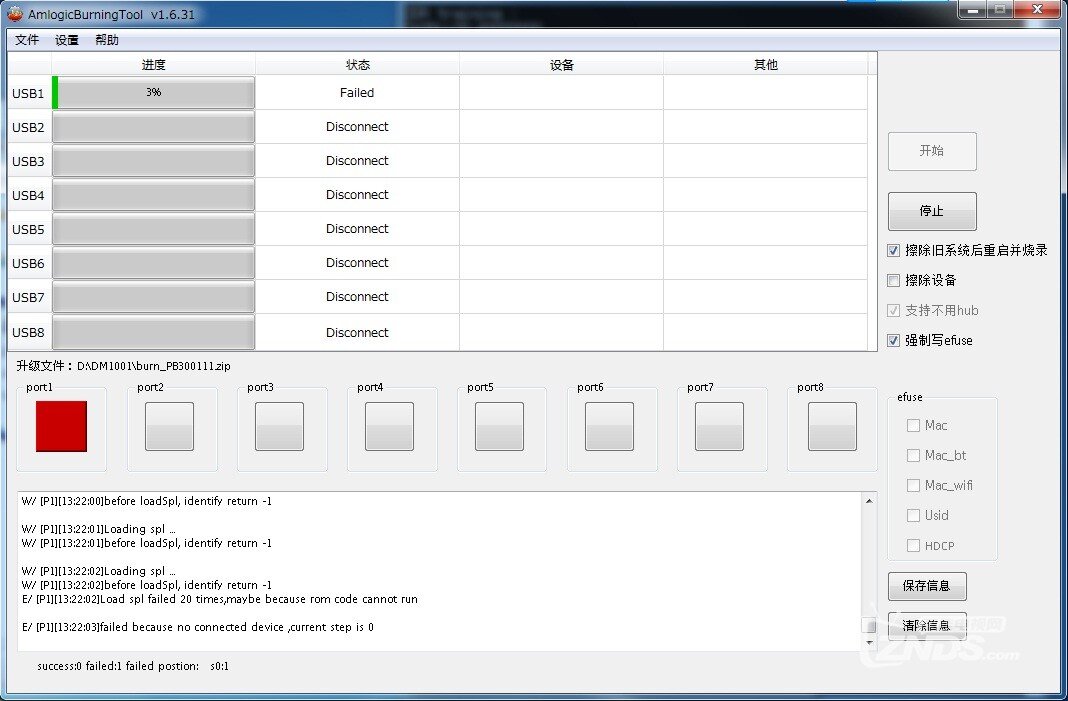1068x701 pixels.
Task: Click the port6 status indicator
Action: 610,426
